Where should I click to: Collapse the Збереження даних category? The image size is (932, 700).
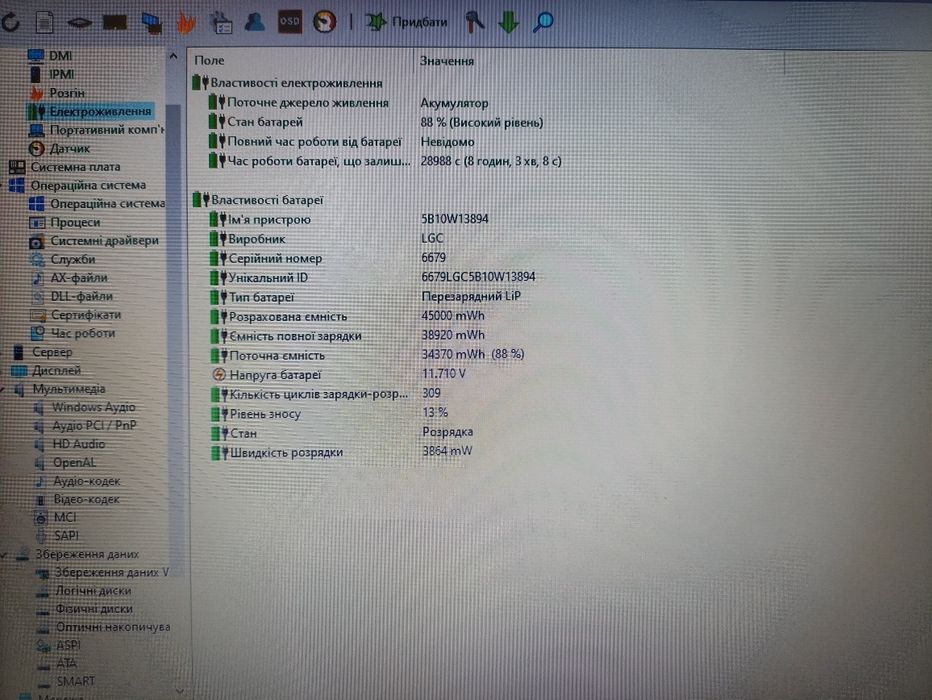[5, 555]
